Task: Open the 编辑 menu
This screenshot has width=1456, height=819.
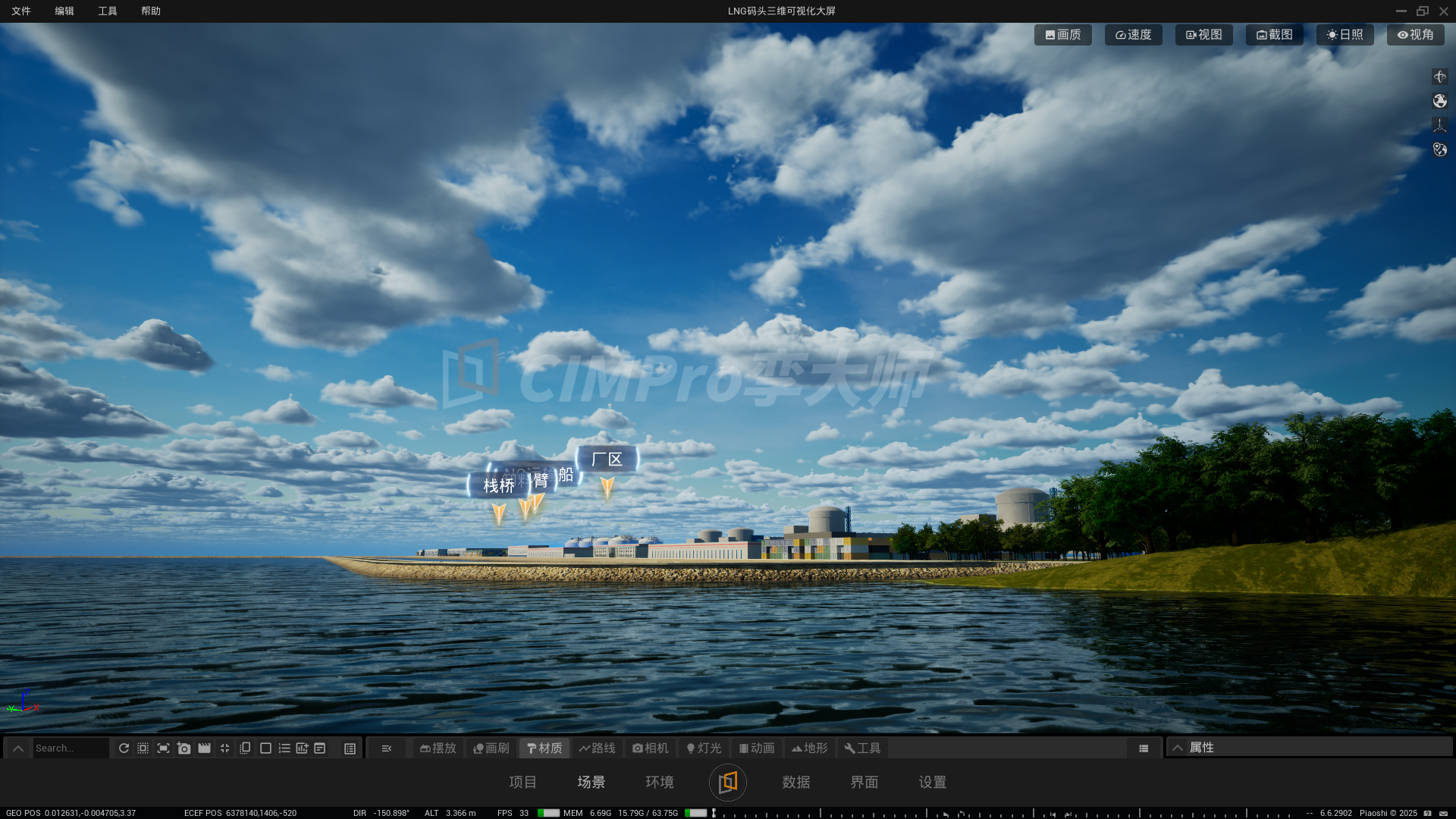Action: click(64, 11)
